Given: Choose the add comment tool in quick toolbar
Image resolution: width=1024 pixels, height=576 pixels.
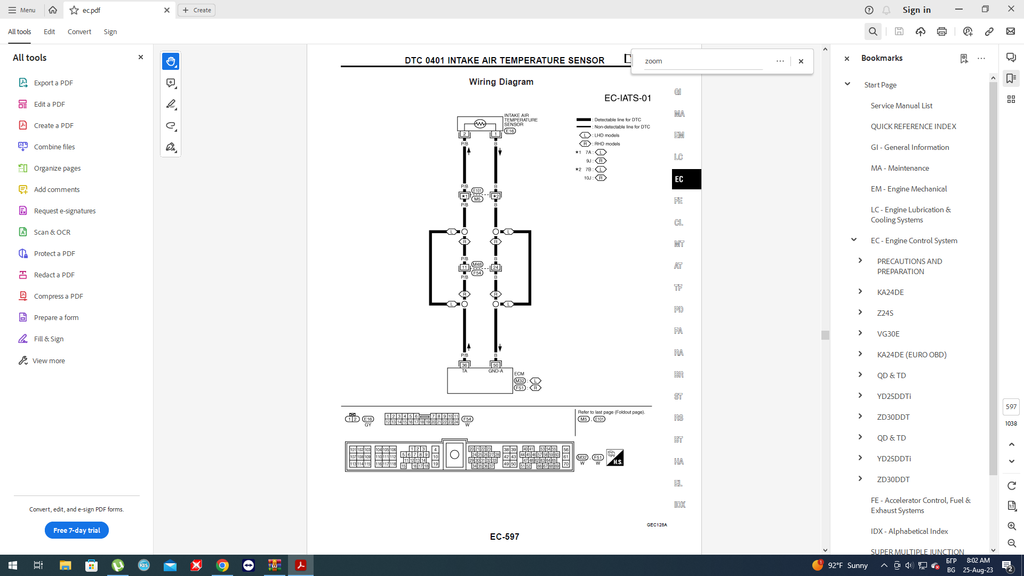Looking at the screenshot, I should [170, 83].
